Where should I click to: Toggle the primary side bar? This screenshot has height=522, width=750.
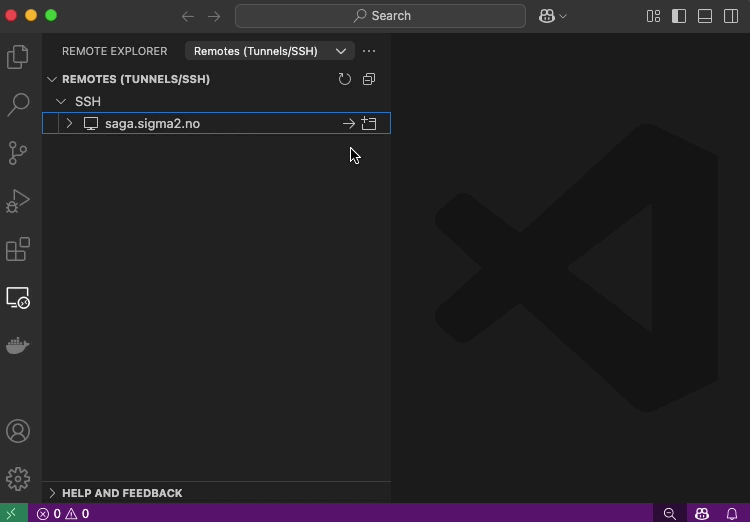tap(679, 16)
